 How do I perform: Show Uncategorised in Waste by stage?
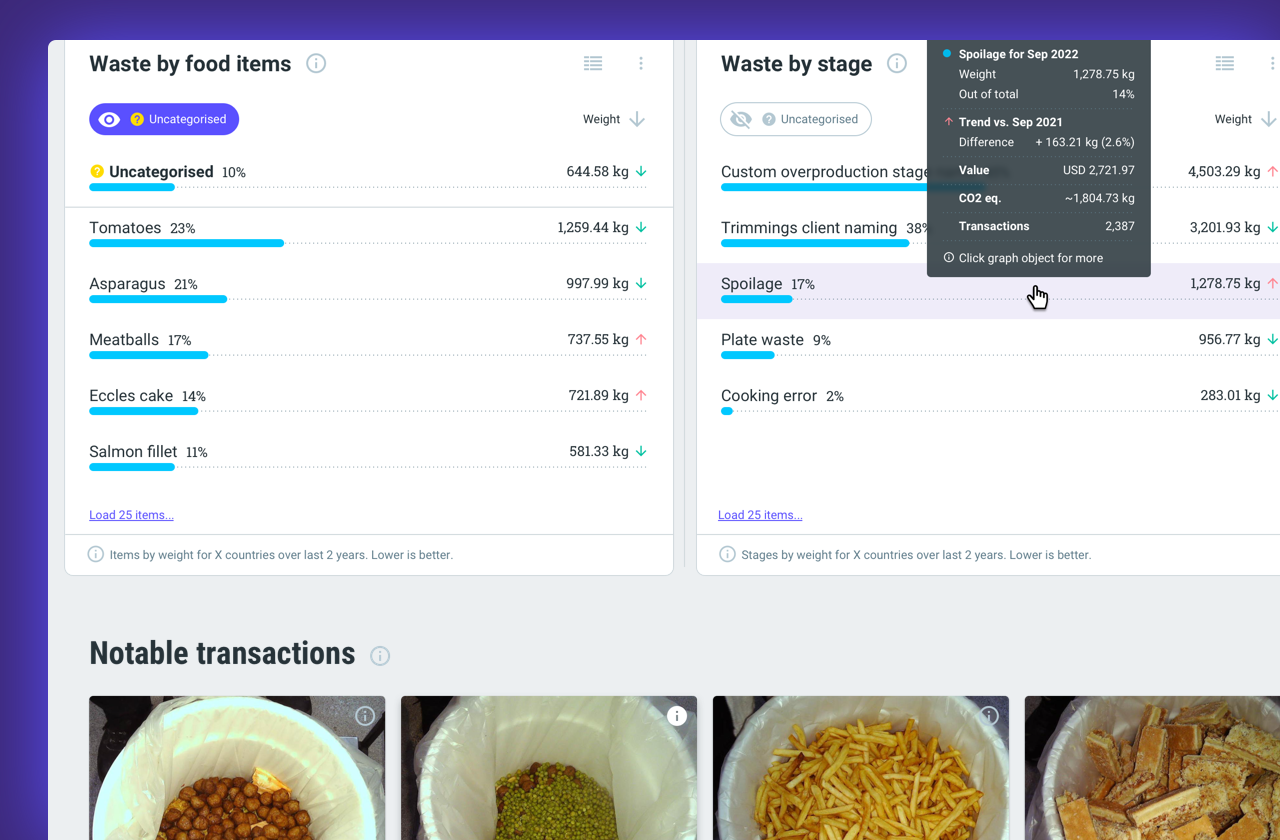tap(796, 119)
